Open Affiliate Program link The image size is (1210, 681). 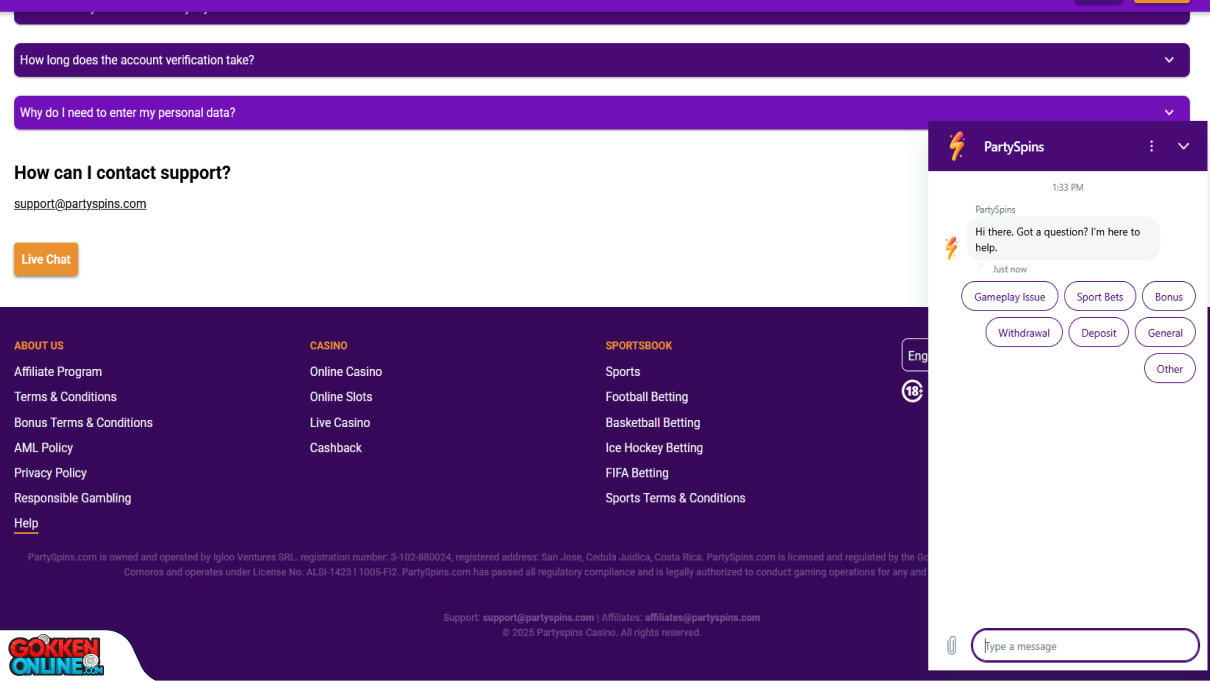(58, 372)
